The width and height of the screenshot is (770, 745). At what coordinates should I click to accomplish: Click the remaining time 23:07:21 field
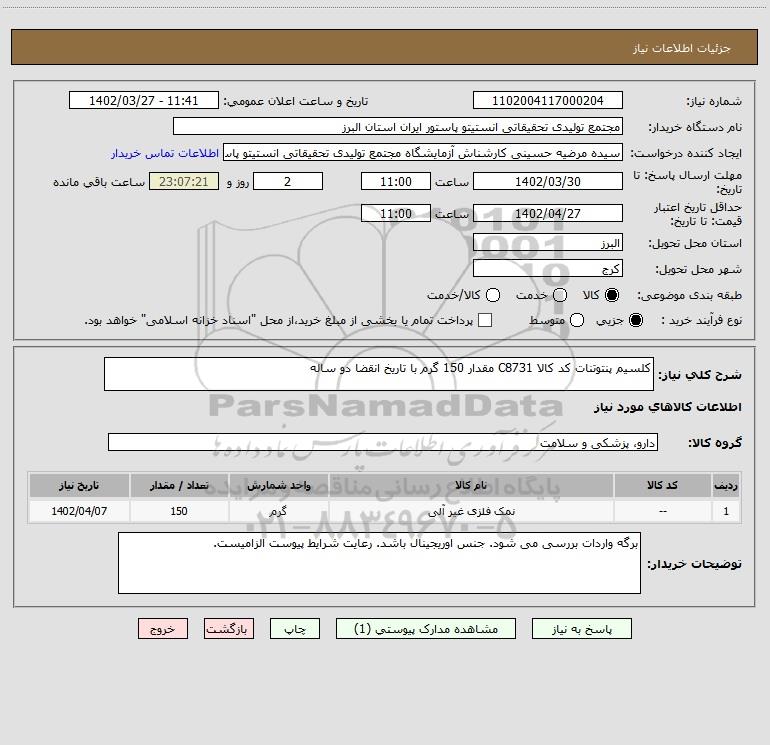tap(184, 182)
